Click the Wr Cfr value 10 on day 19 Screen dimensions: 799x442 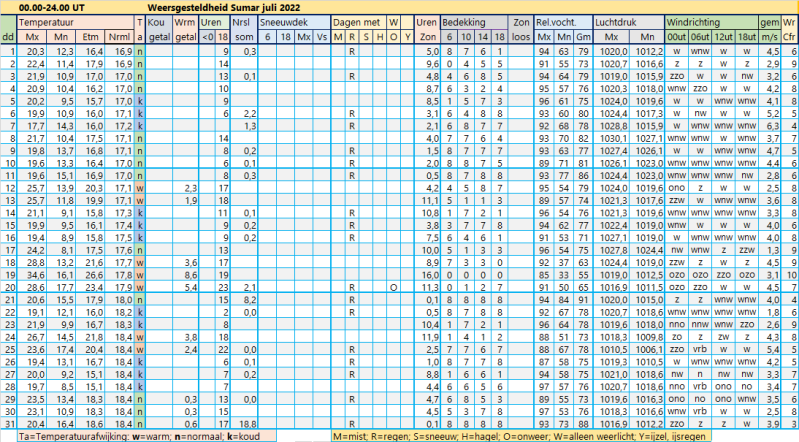(791, 275)
